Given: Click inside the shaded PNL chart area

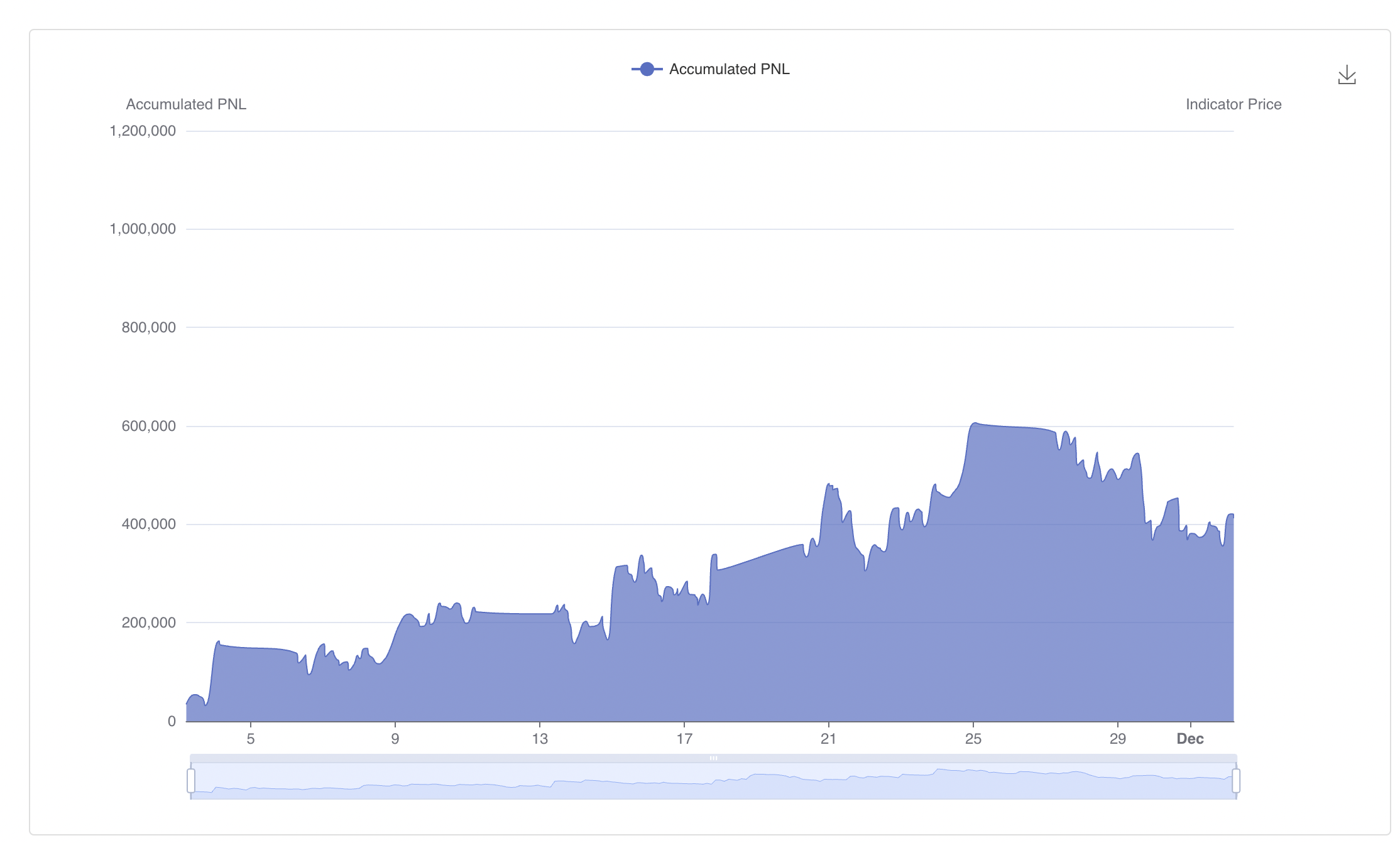Looking at the screenshot, I should pos(691,660).
